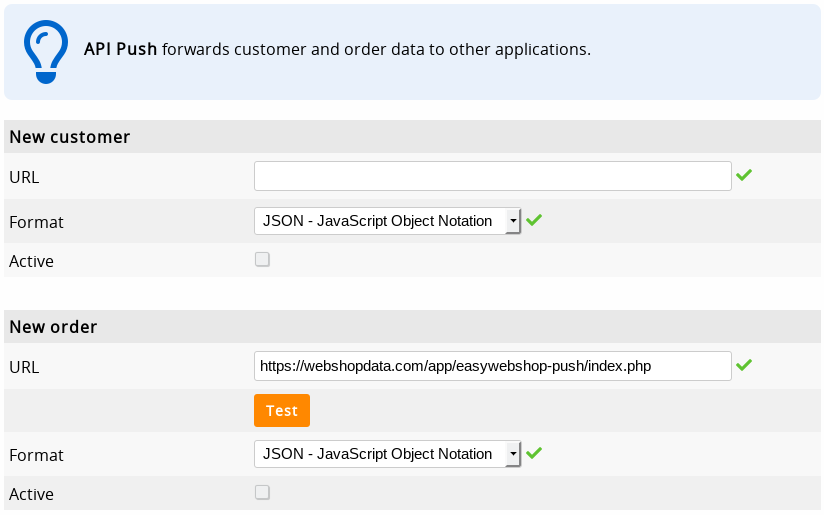The height and width of the screenshot is (515, 824).
Task: Click the Format label in New customer
Action: point(36,222)
